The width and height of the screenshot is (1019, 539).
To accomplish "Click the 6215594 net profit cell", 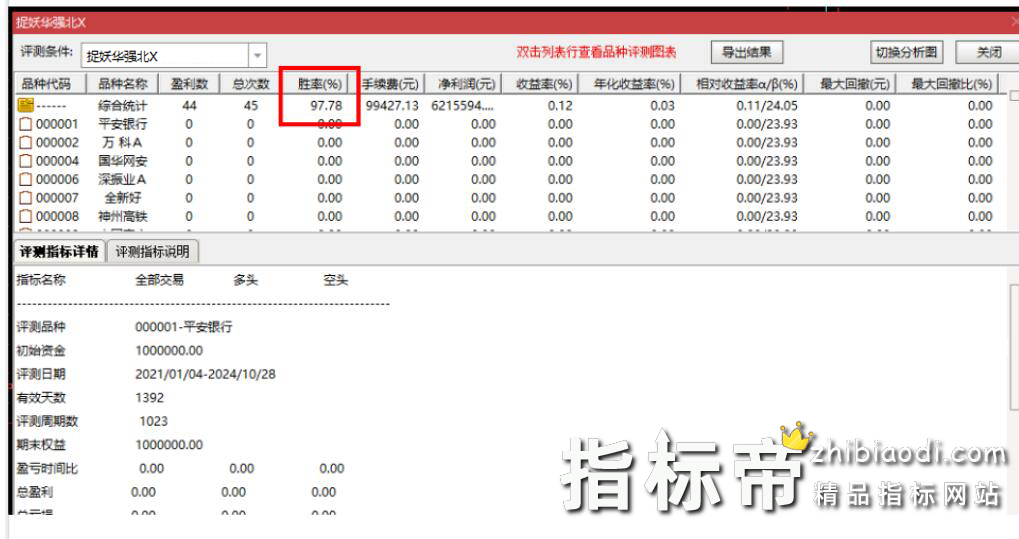I will click(463, 105).
